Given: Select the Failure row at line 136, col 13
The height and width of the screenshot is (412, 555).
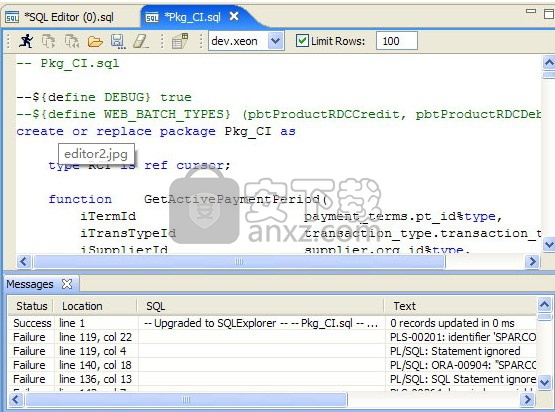Looking at the screenshot, I should (x=272, y=379).
